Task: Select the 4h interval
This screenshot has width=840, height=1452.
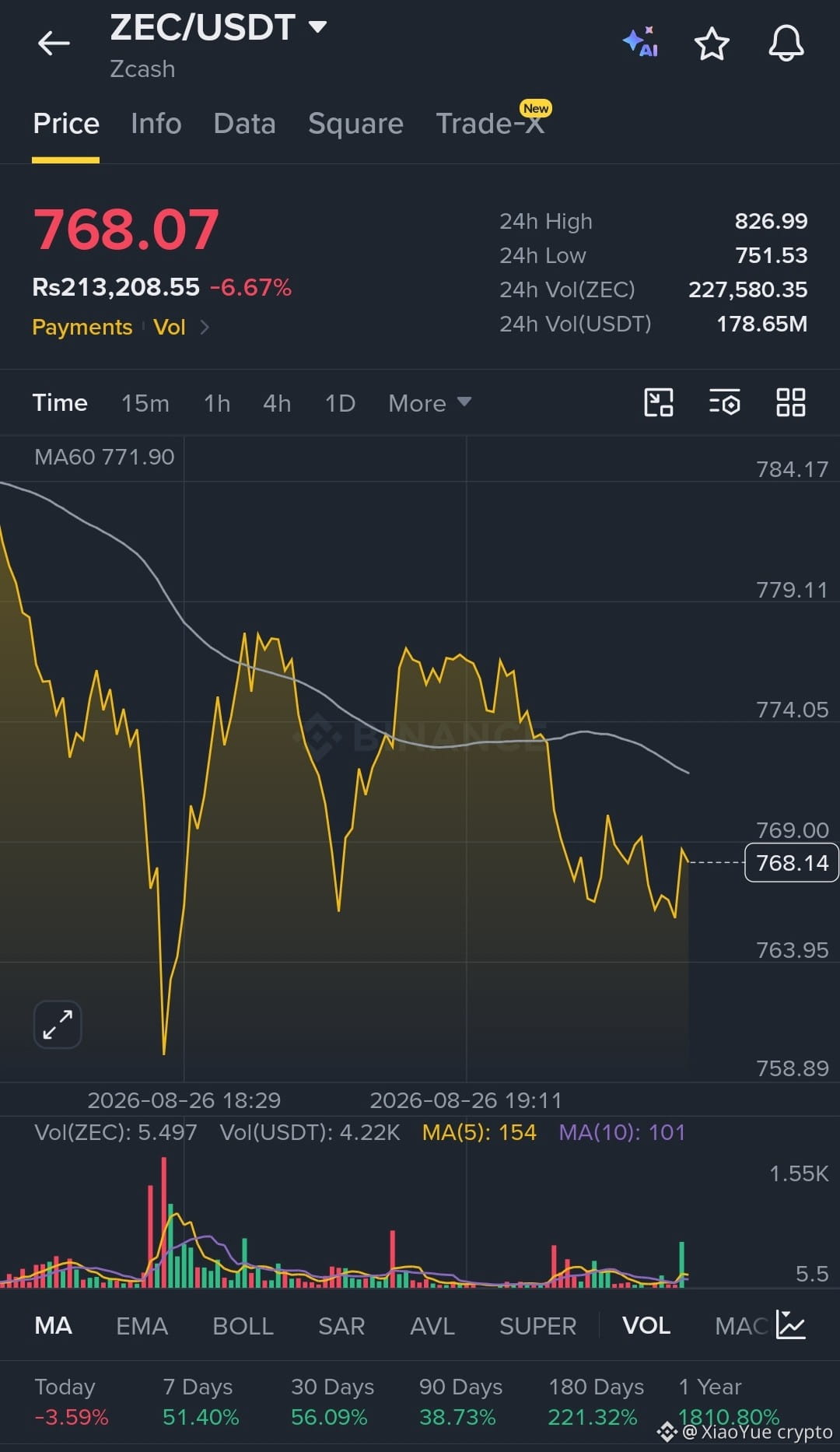Action: [277, 403]
